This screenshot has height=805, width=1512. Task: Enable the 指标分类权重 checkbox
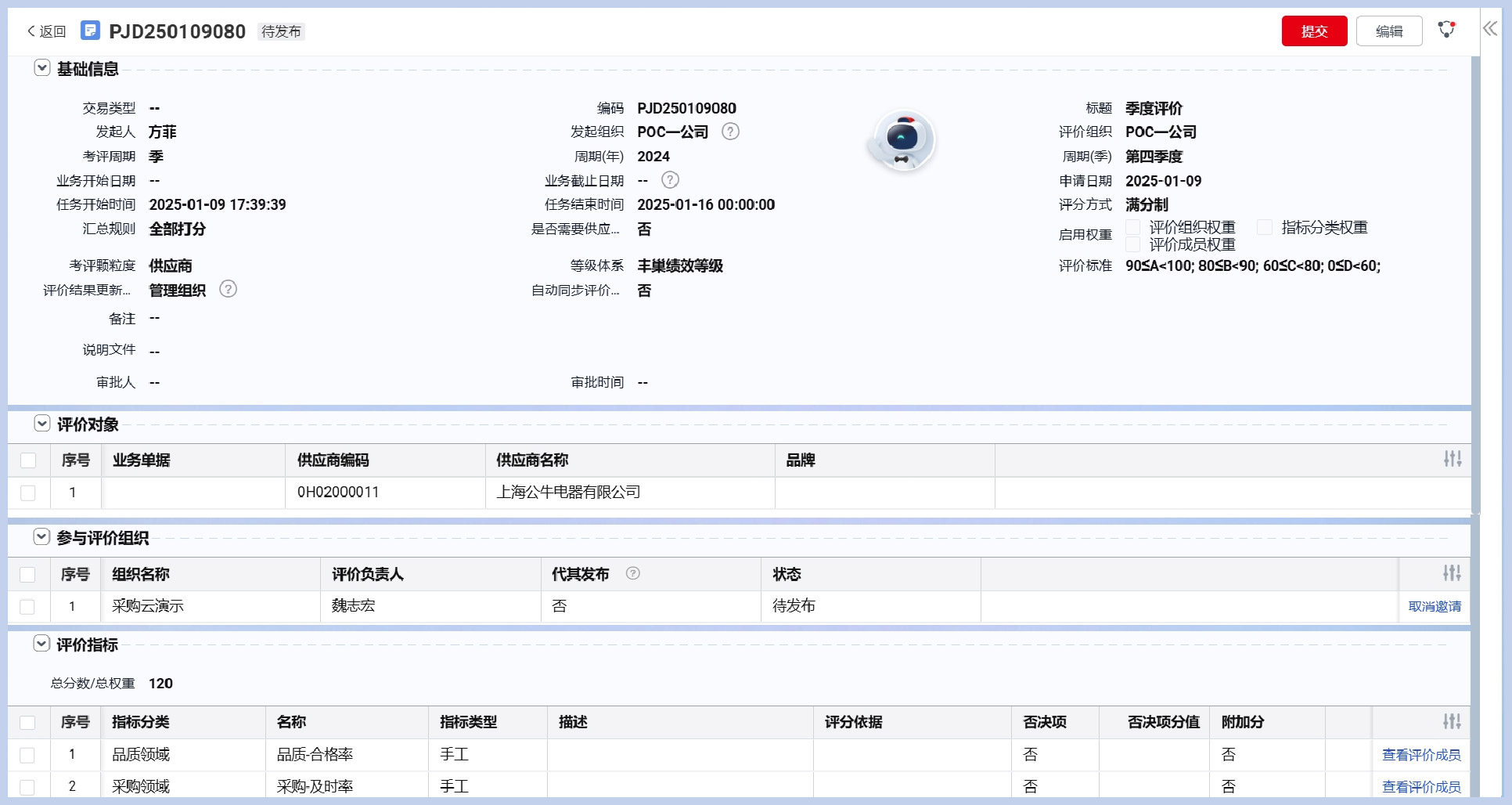click(1265, 227)
